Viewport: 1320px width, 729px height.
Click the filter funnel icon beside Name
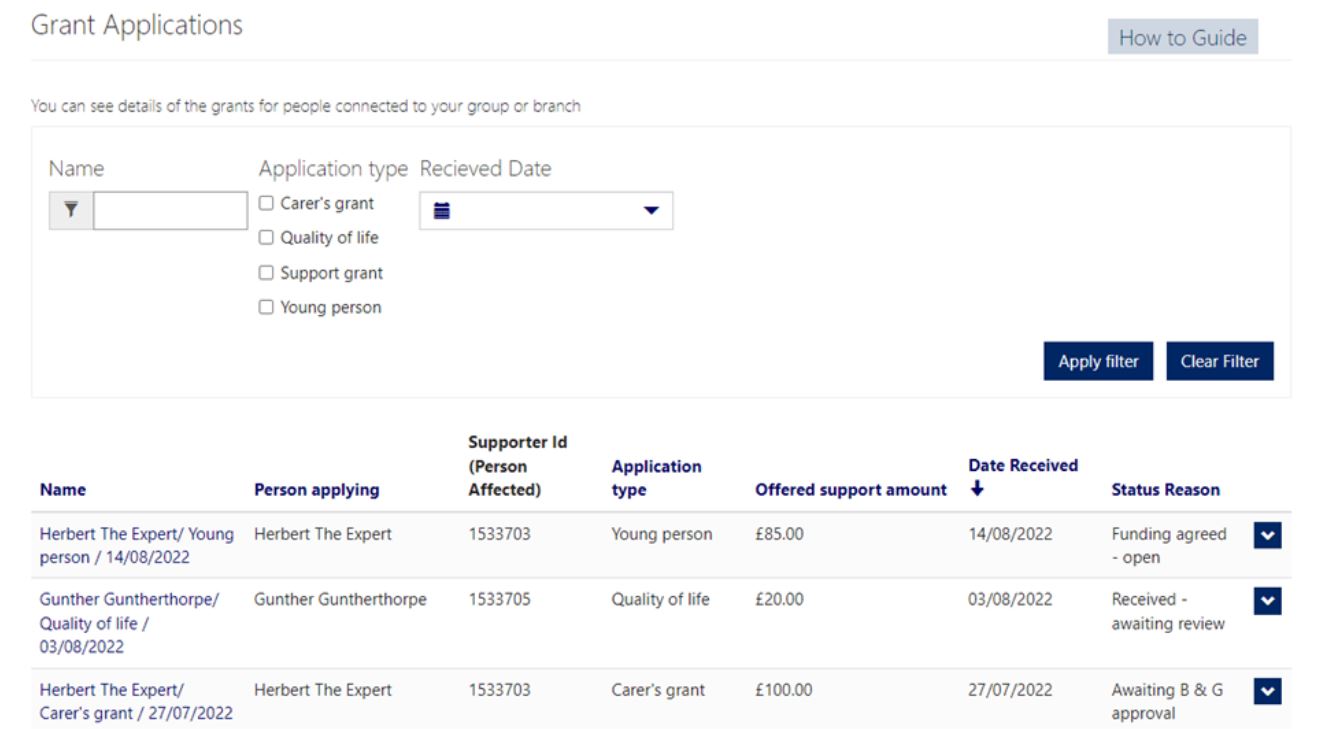pos(71,211)
